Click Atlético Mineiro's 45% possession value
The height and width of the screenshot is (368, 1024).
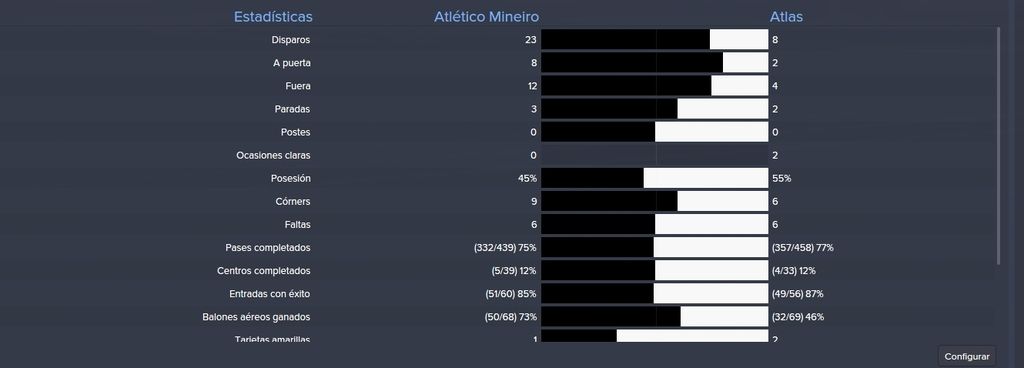click(527, 178)
